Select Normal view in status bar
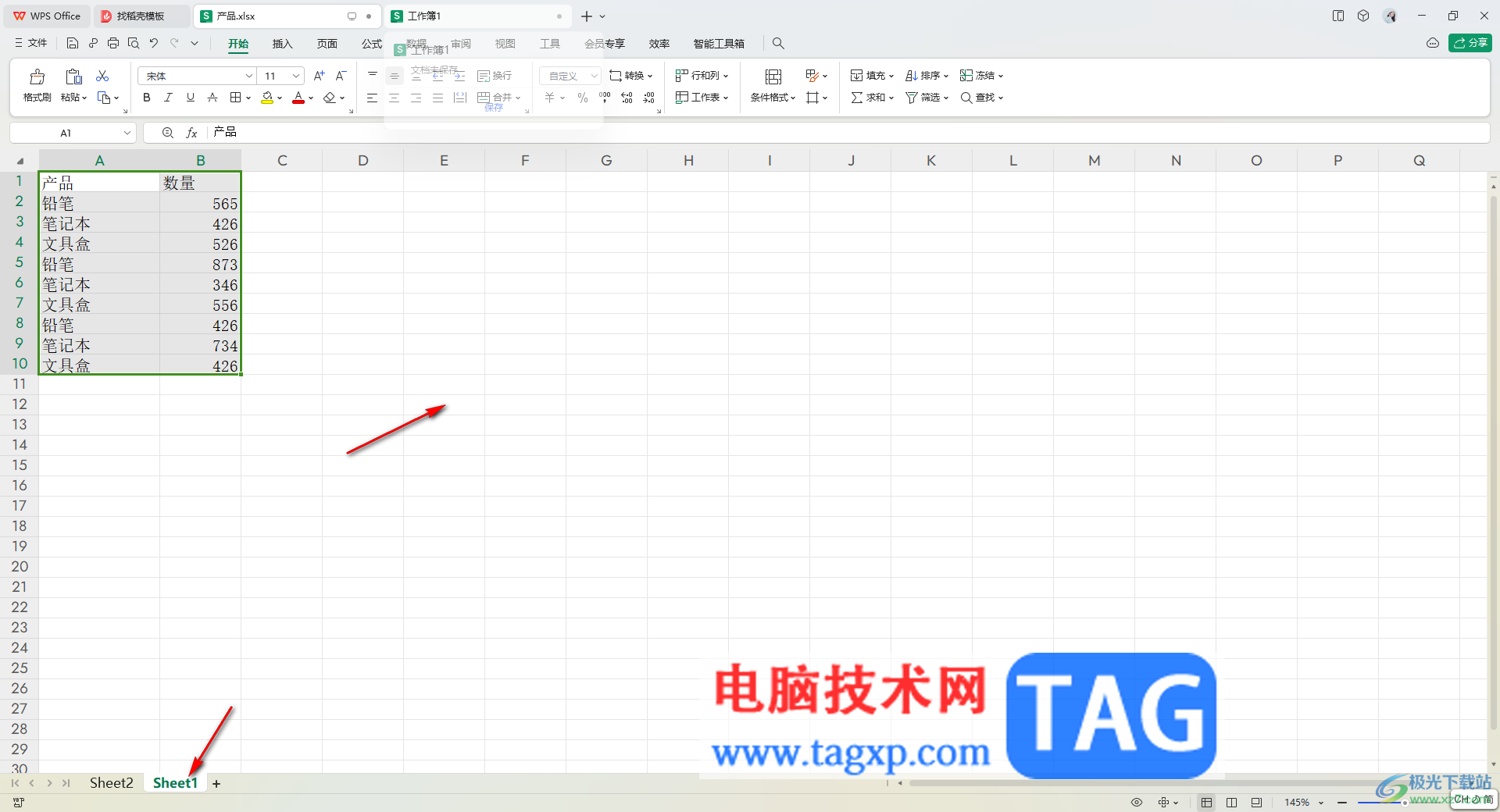Screen dimensions: 1500x812 (x=1206, y=802)
